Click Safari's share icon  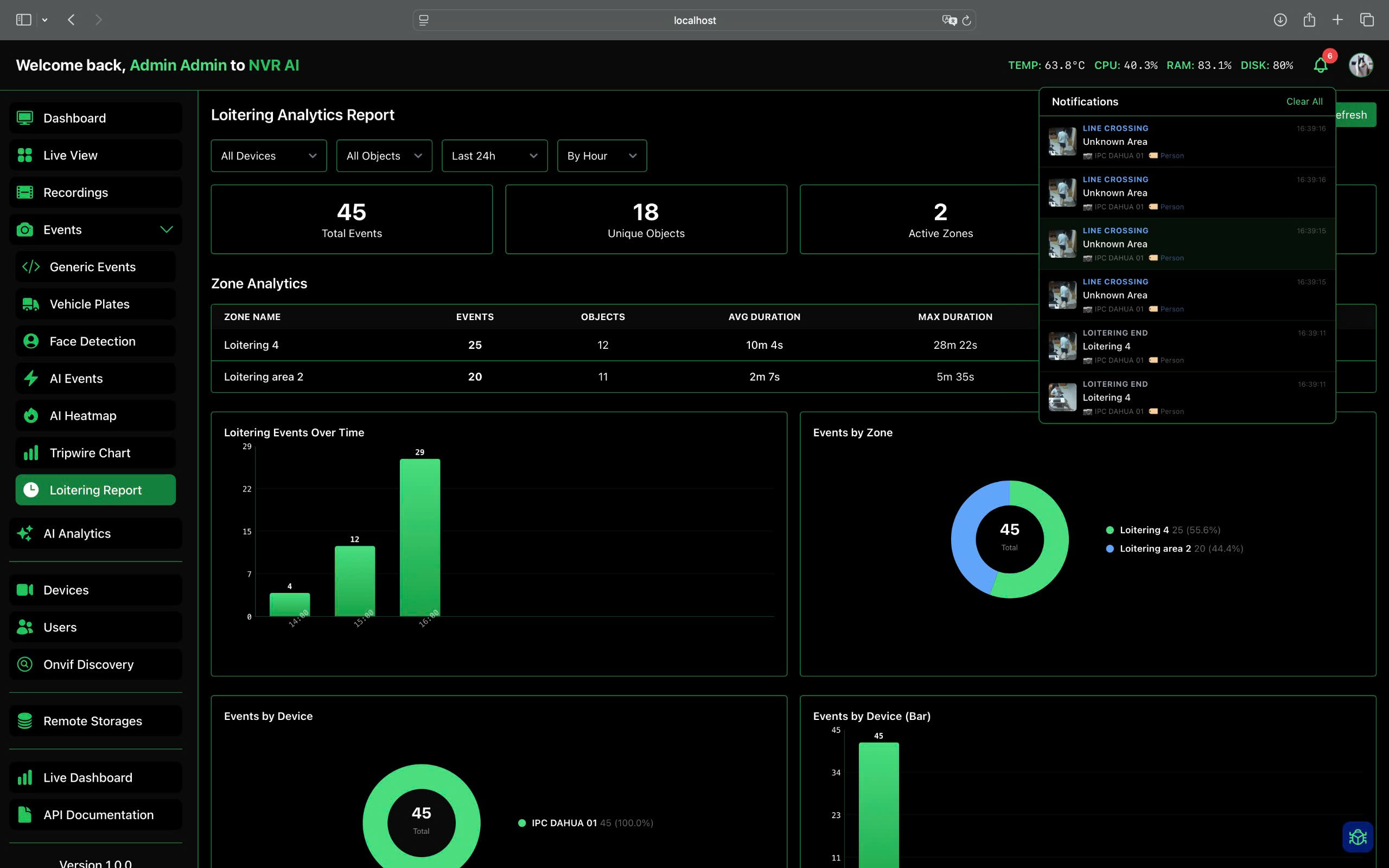(1309, 20)
